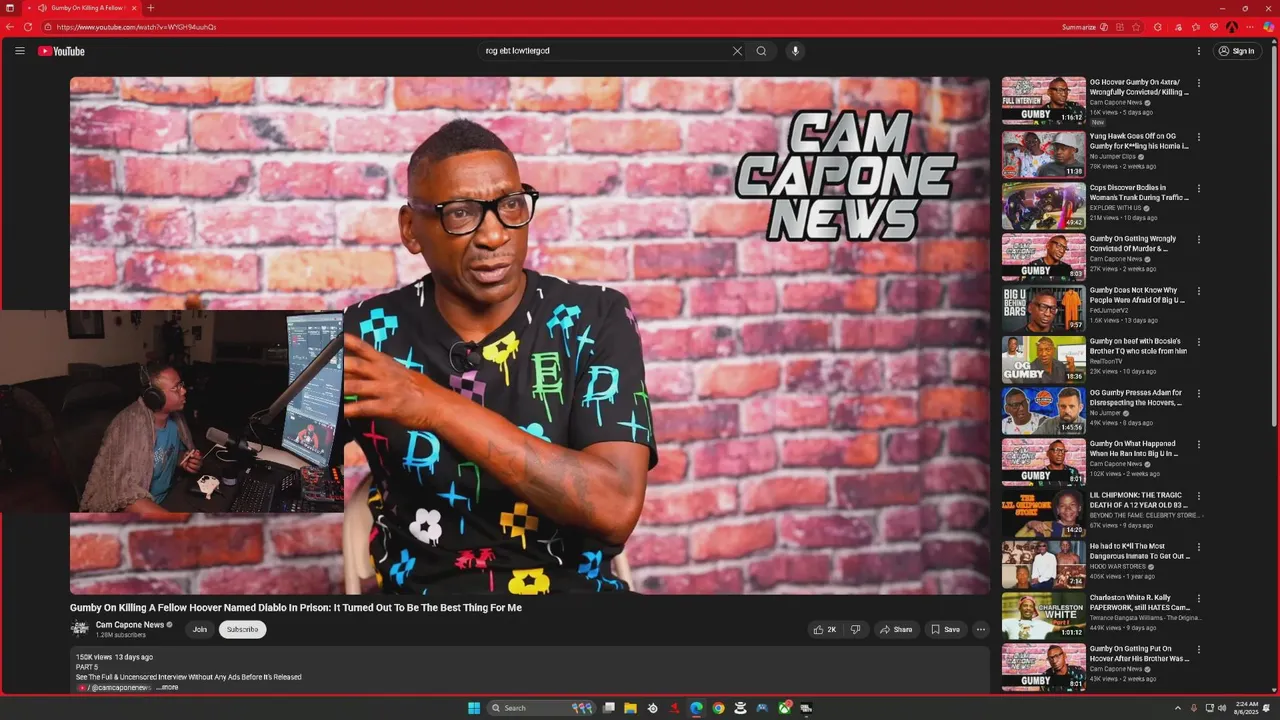Share the video
Image resolution: width=1280 pixels, height=720 pixels.
[896, 629]
